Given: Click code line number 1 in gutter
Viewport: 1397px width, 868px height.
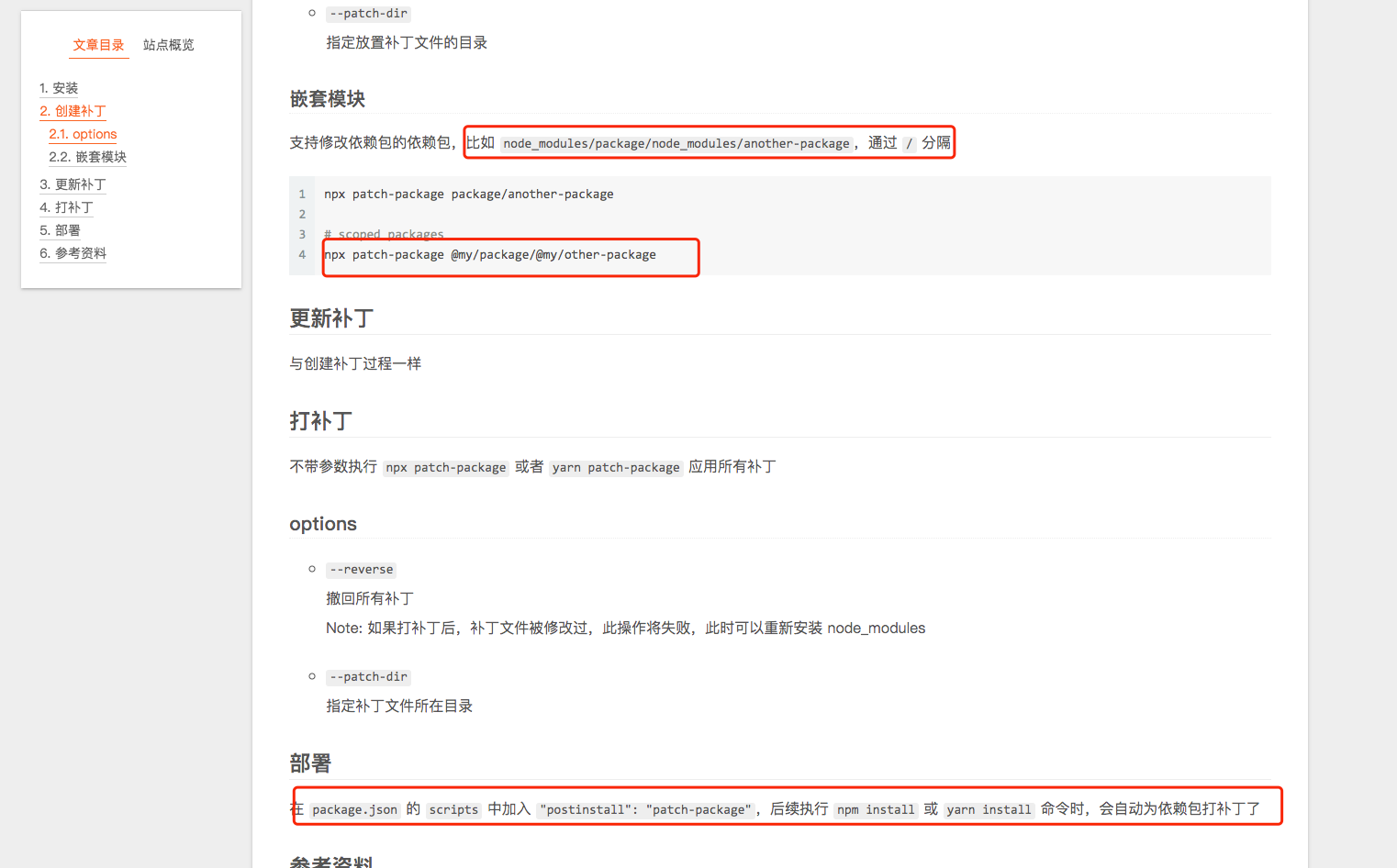Looking at the screenshot, I should point(302,195).
